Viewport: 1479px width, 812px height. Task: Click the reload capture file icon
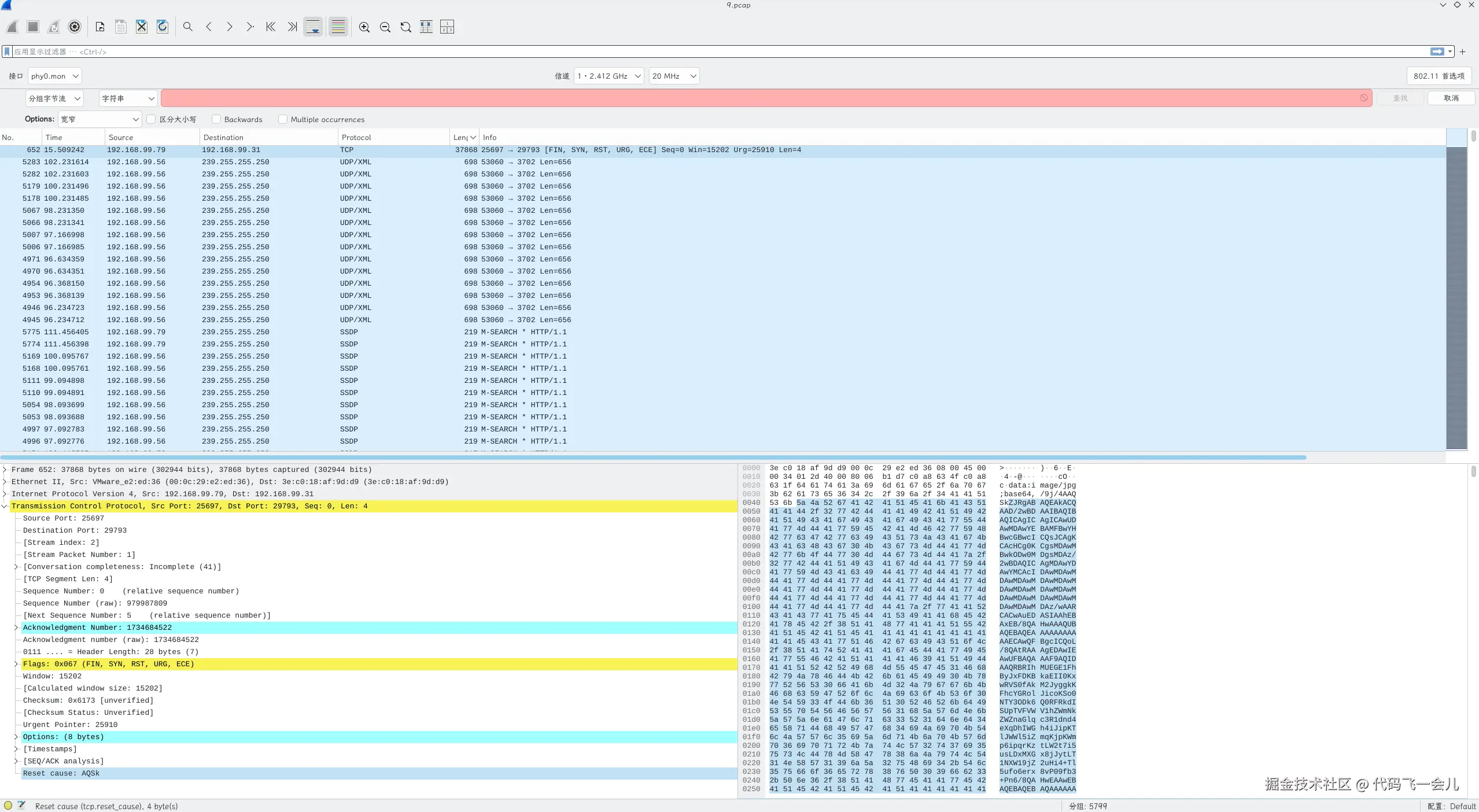pos(163,27)
